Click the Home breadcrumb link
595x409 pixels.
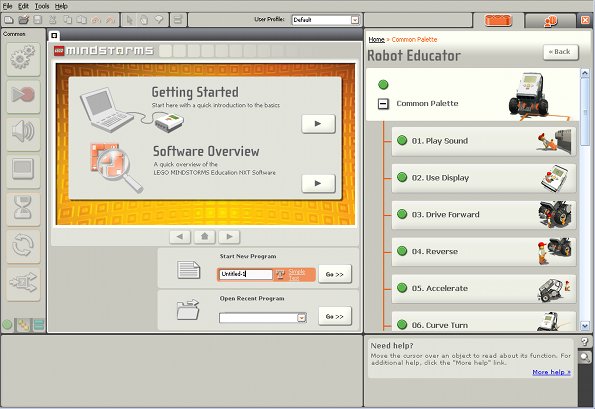[x=376, y=39]
